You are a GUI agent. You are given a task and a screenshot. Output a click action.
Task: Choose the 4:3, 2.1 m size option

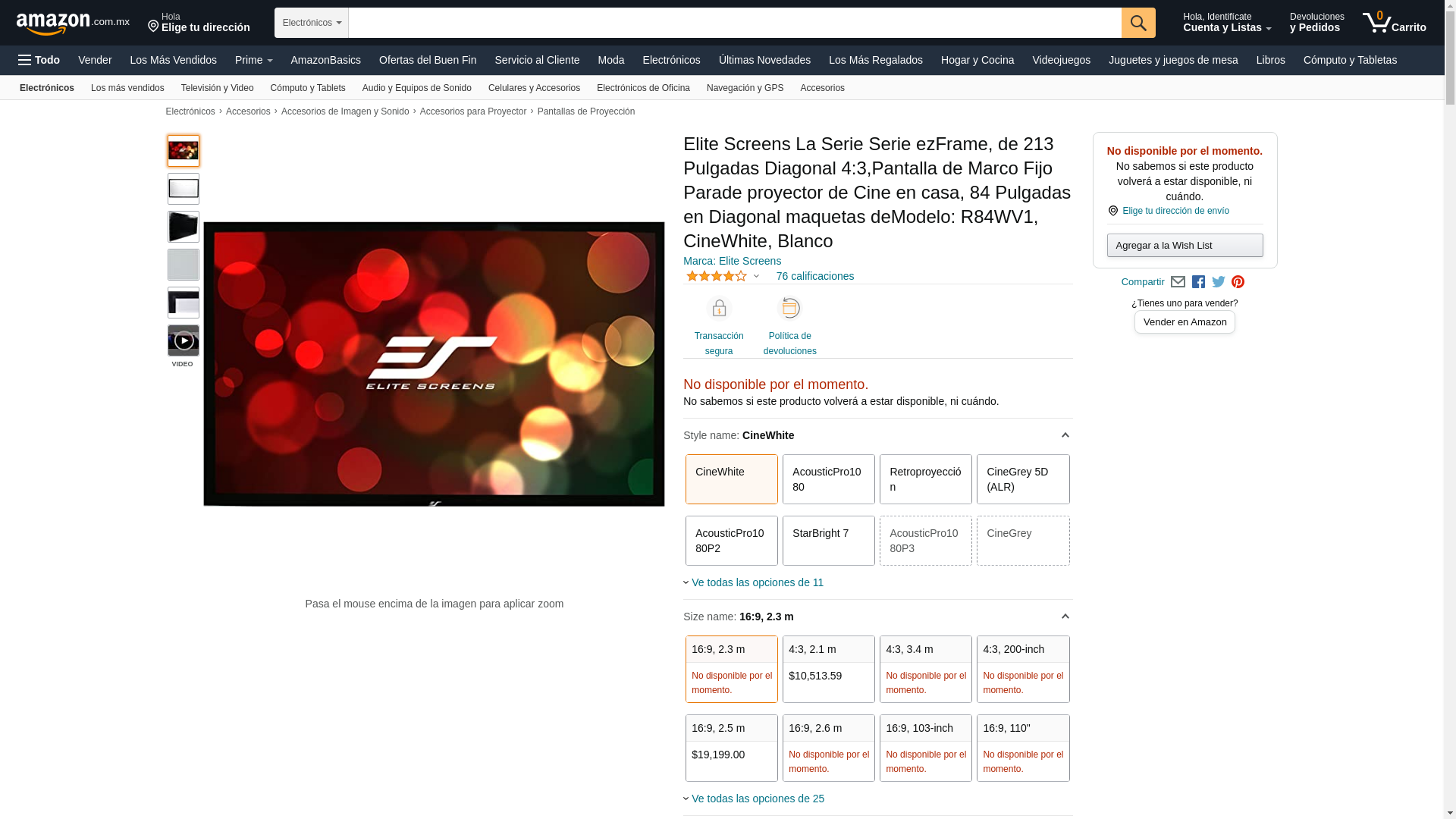pyautogui.click(x=828, y=669)
